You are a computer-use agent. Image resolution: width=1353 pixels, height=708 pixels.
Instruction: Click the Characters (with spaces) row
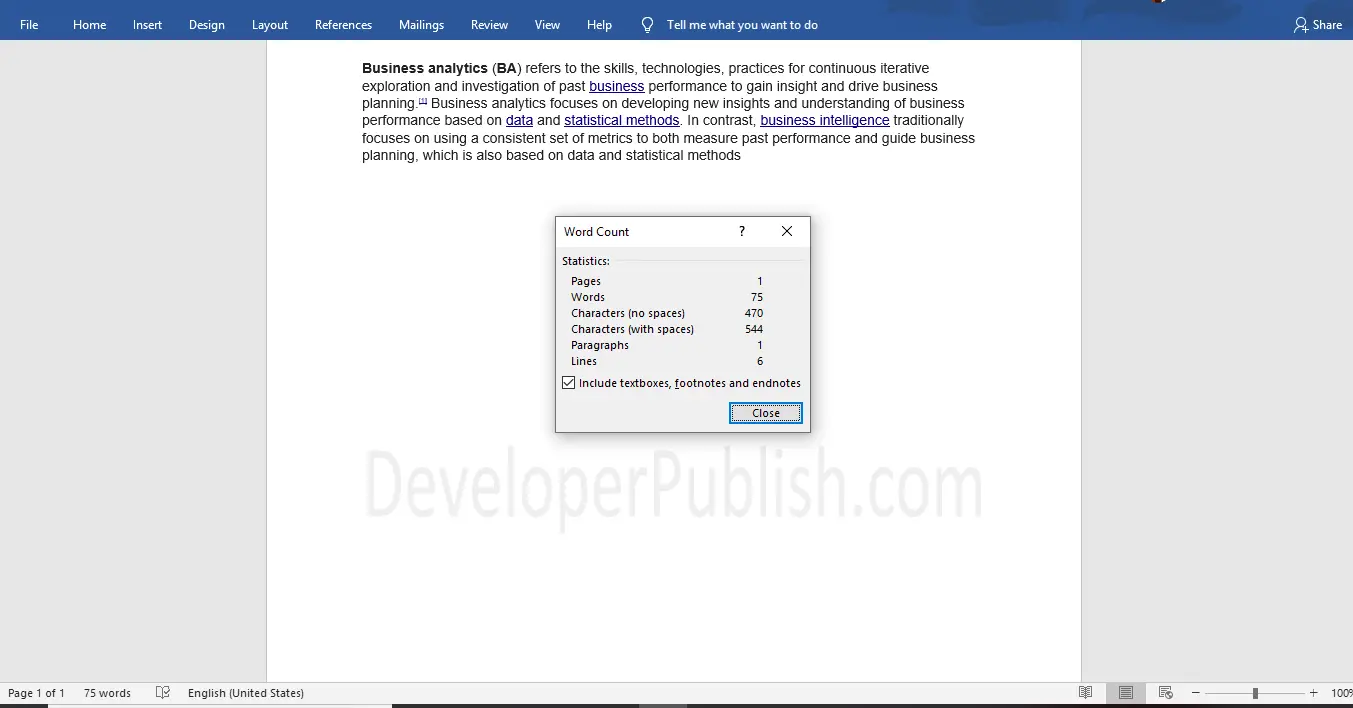[666, 329]
